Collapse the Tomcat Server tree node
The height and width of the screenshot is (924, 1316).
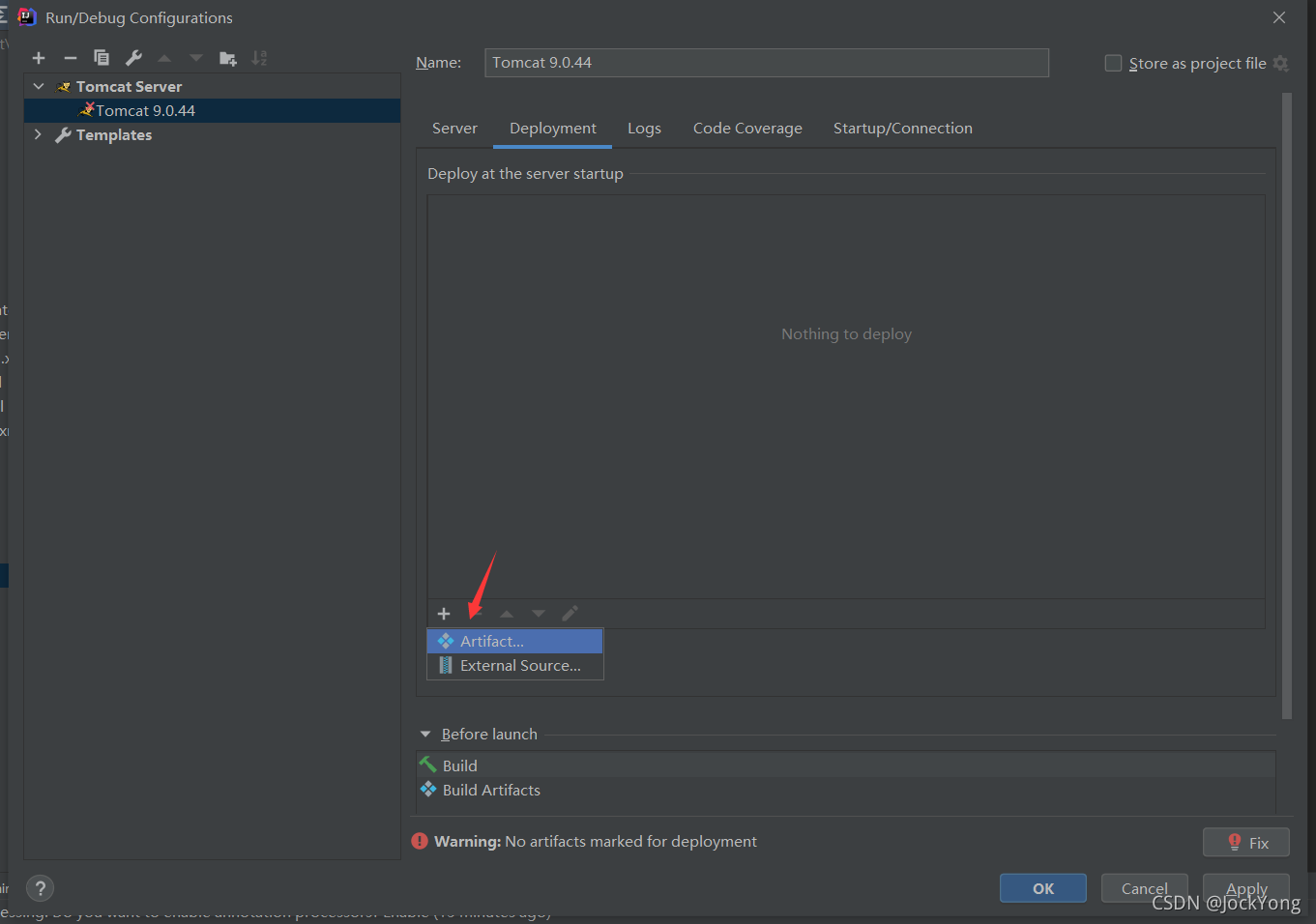[x=39, y=86]
